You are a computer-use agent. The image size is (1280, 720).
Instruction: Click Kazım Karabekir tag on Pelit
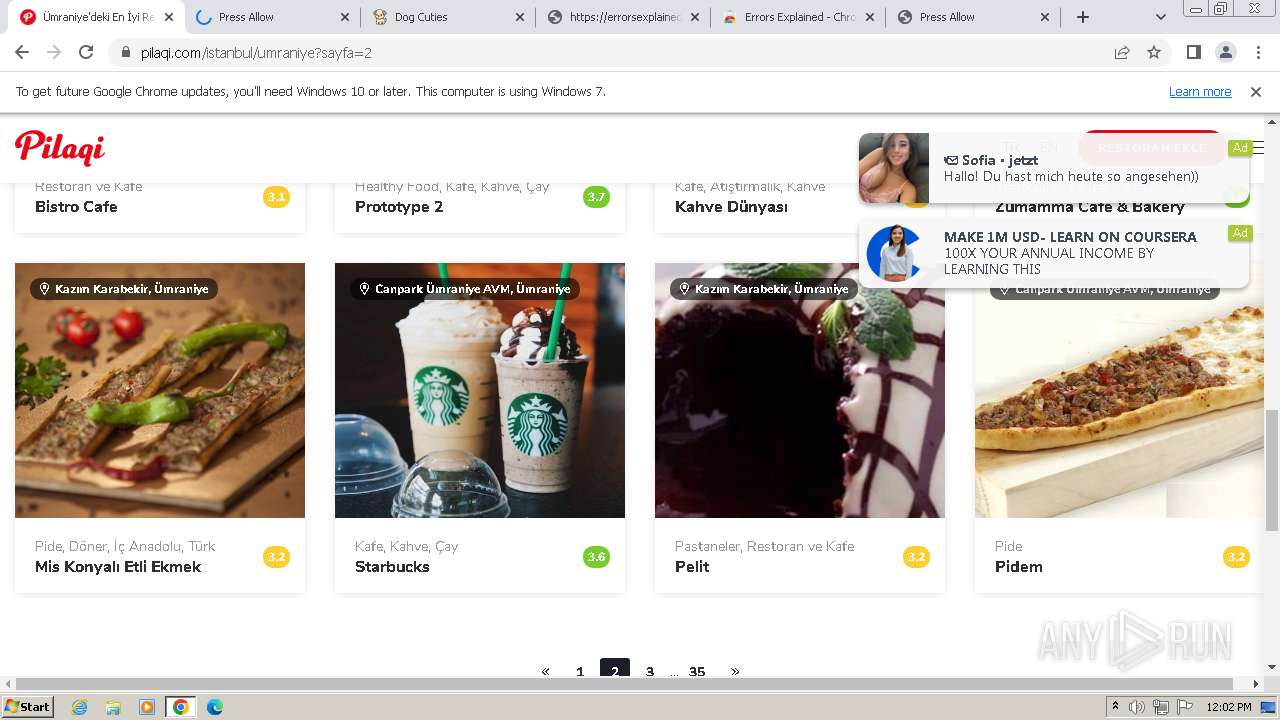tap(764, 289)
